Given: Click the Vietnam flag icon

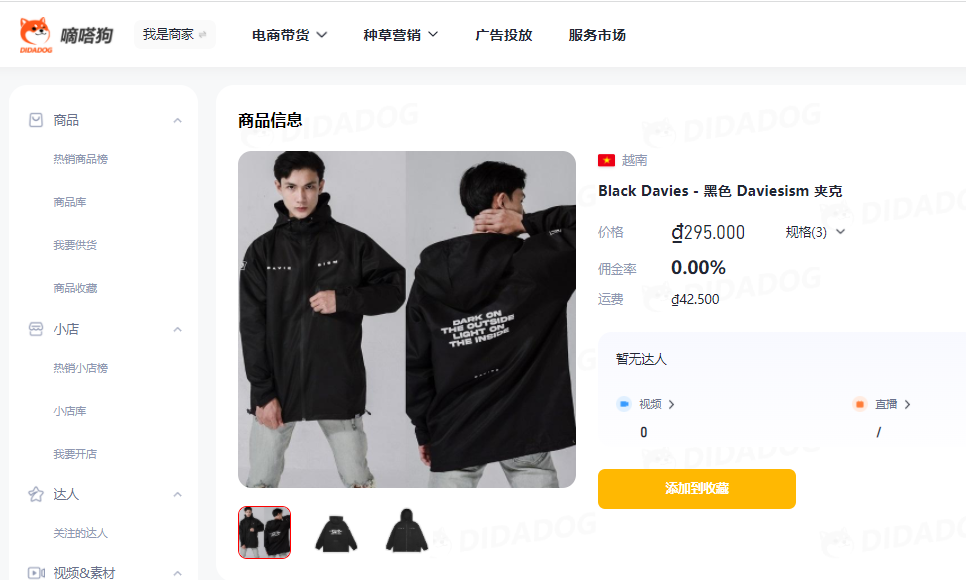Looking at the screenshot, I should point(606,160).
